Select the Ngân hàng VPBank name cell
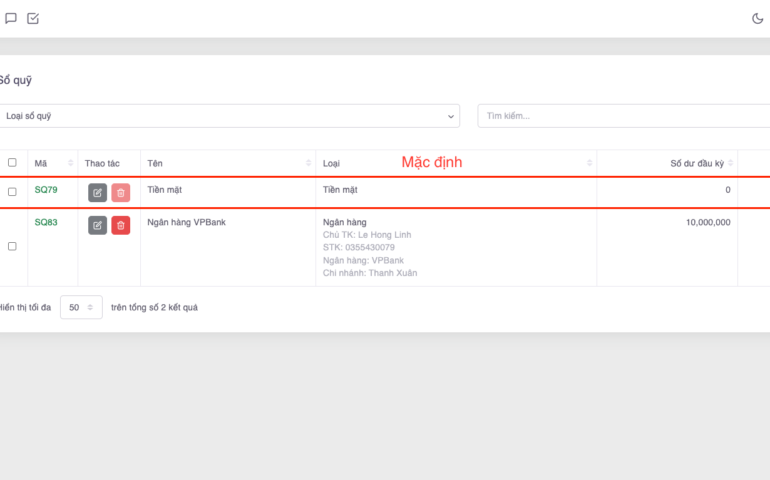This screenshot has width=770, height=480. [186, 222]
